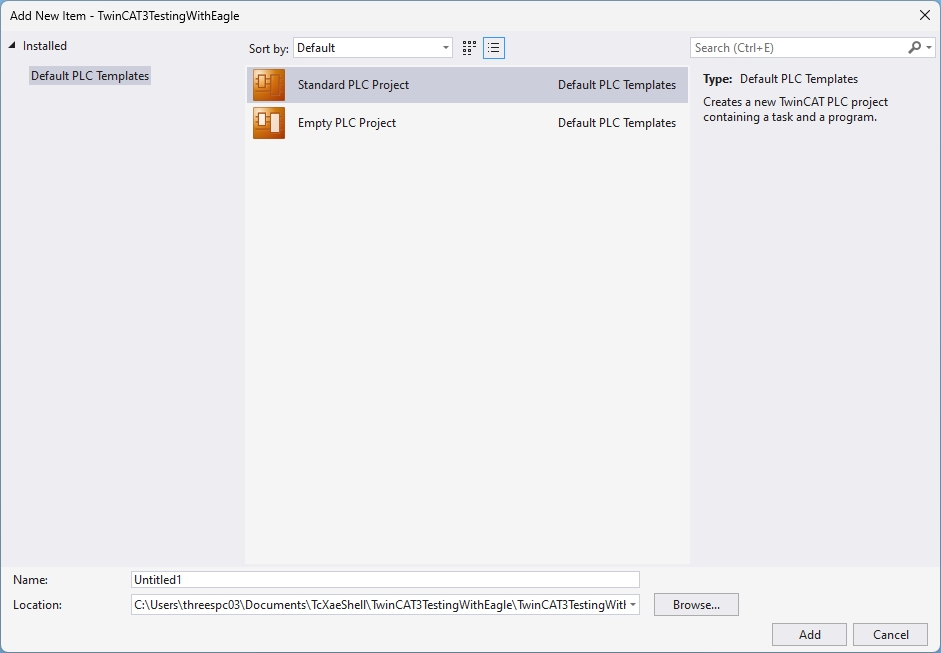Switch to small icons grid view
Image resolution: width=941 pixels, height=653 pixels.
469,48
